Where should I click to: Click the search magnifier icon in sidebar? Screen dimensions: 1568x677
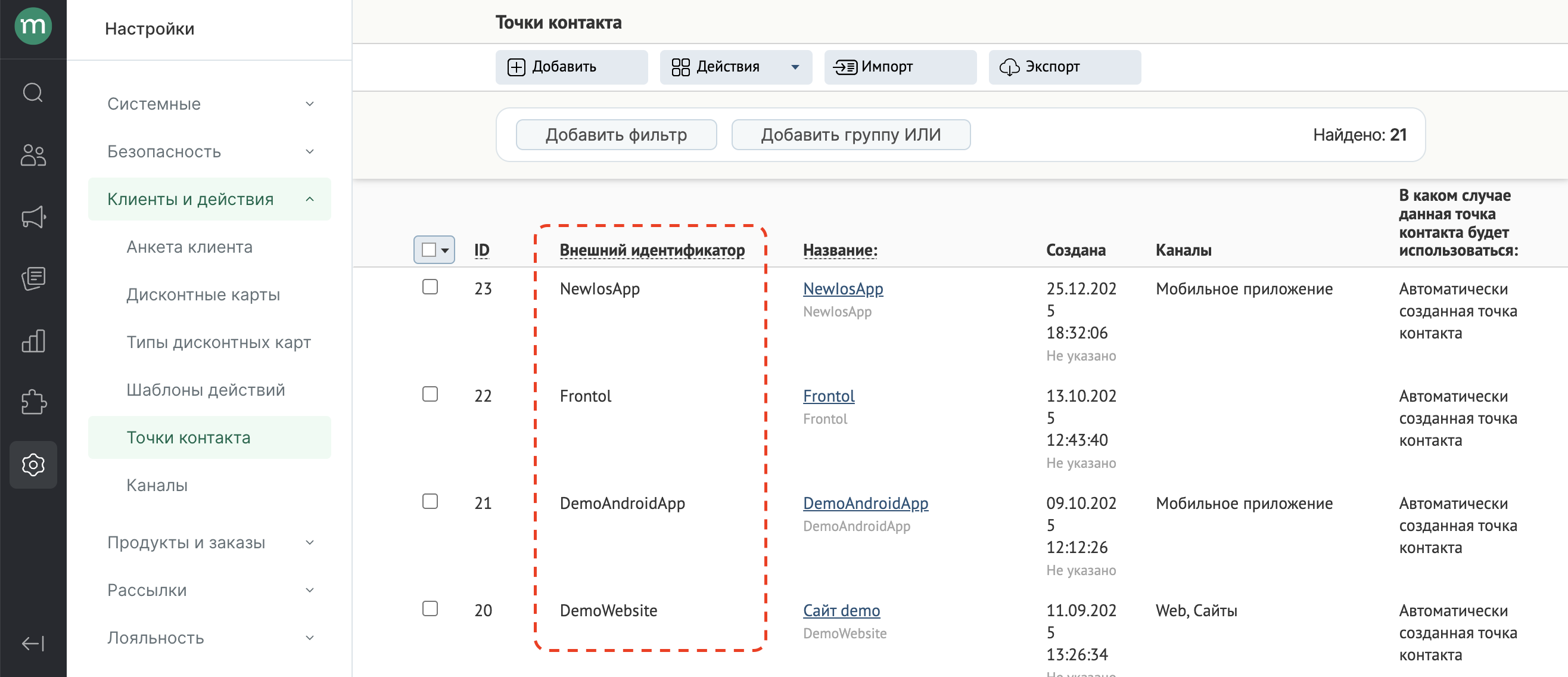point(33,93)
